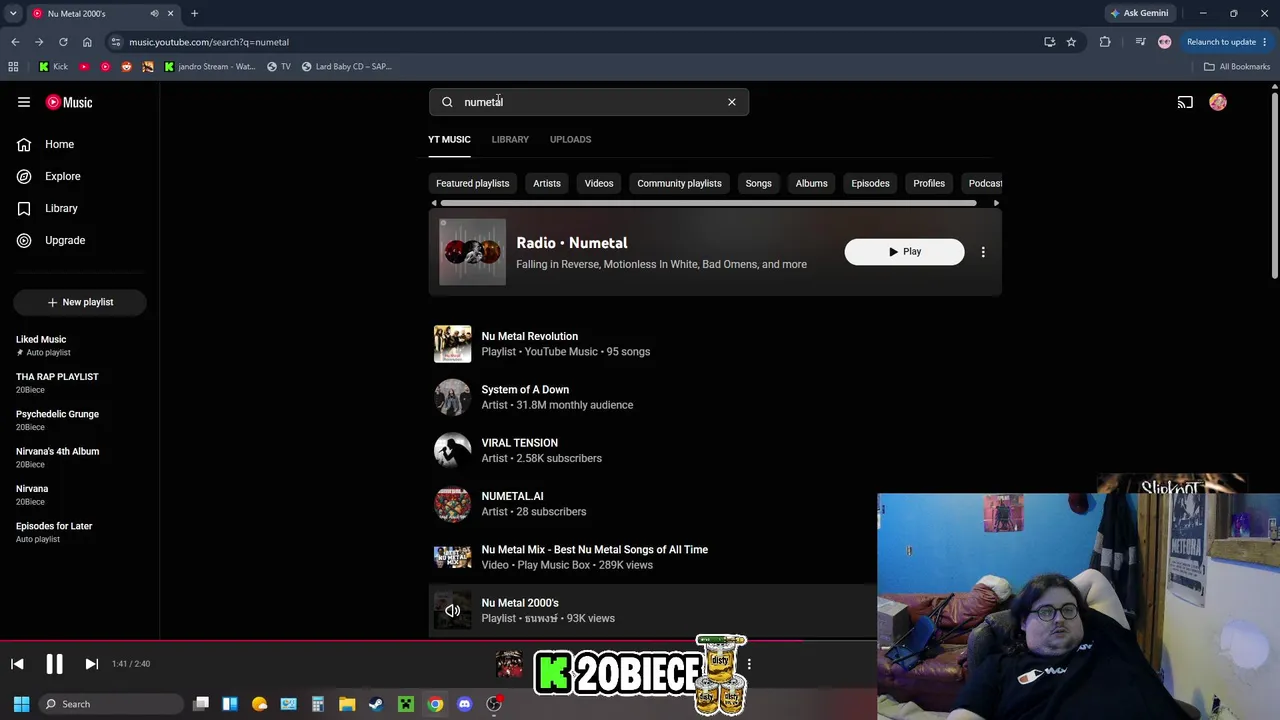The width and height of the screenshot is (1280, 720).
Task: Click the search magnifier icon in the search box
Action: tap(447, 102)
